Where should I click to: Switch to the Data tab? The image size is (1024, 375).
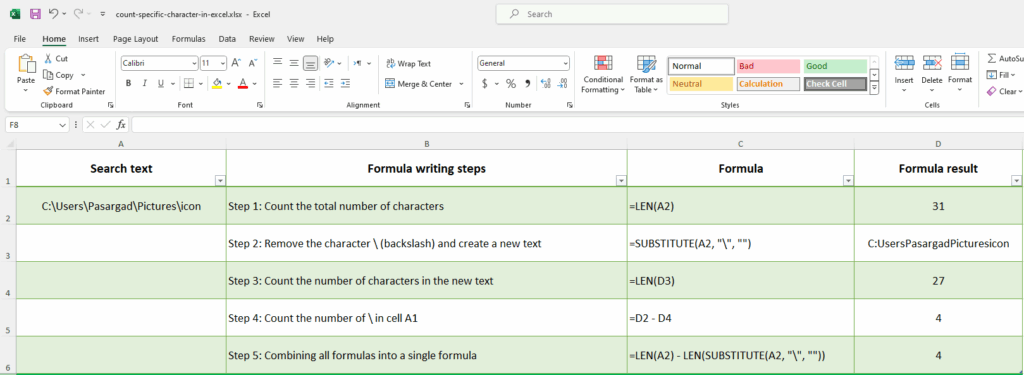[227, 39]
